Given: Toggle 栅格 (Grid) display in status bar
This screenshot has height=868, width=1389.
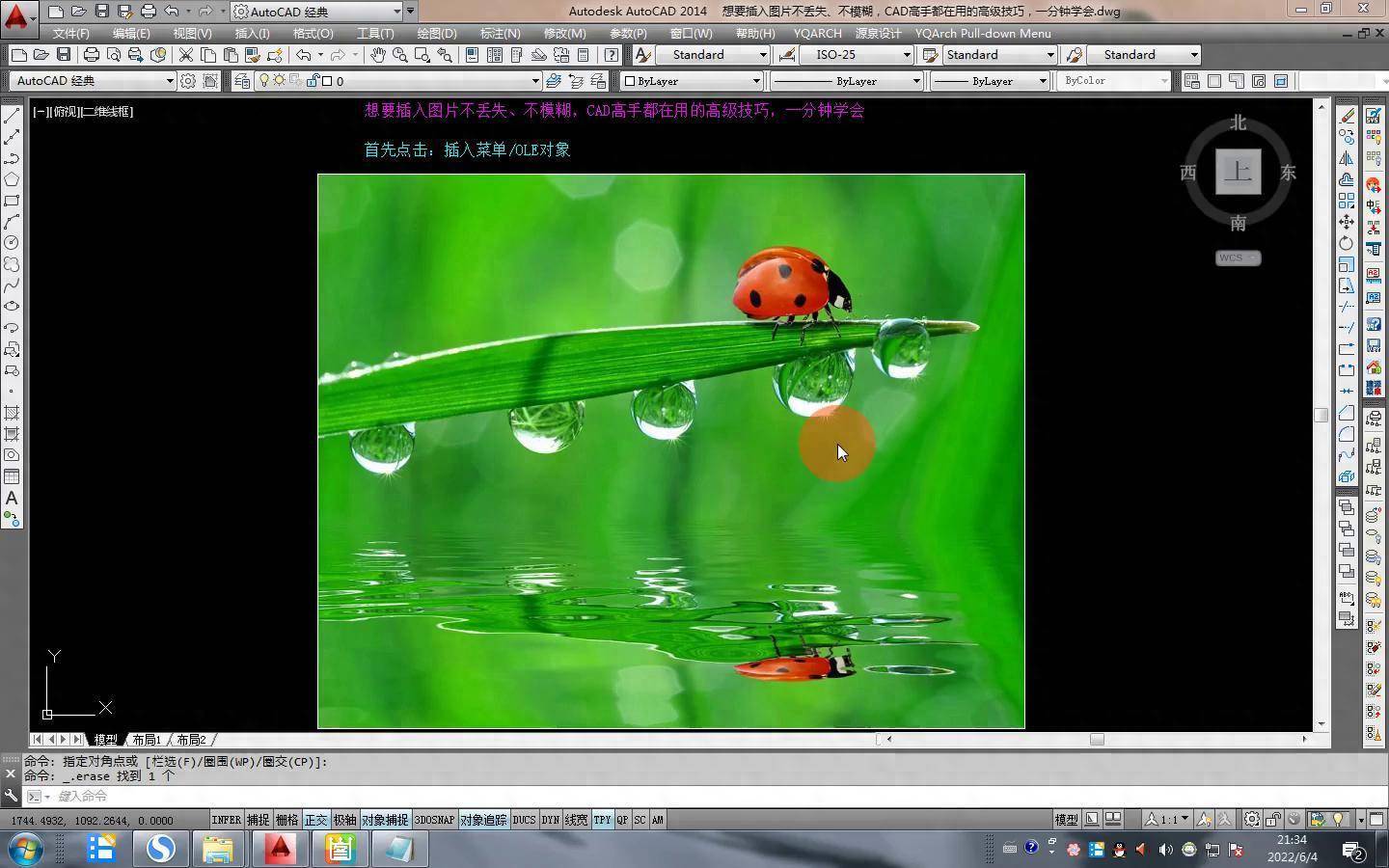Looking at the screenshot, I should (286, 820).
